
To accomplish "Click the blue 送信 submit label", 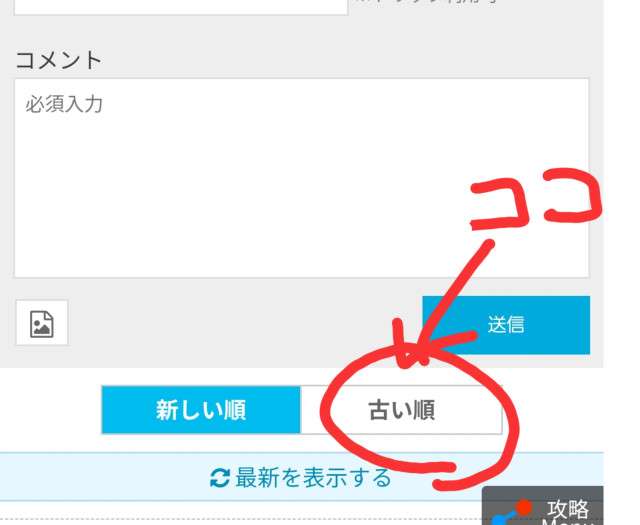I will click(x=506, y=325).
